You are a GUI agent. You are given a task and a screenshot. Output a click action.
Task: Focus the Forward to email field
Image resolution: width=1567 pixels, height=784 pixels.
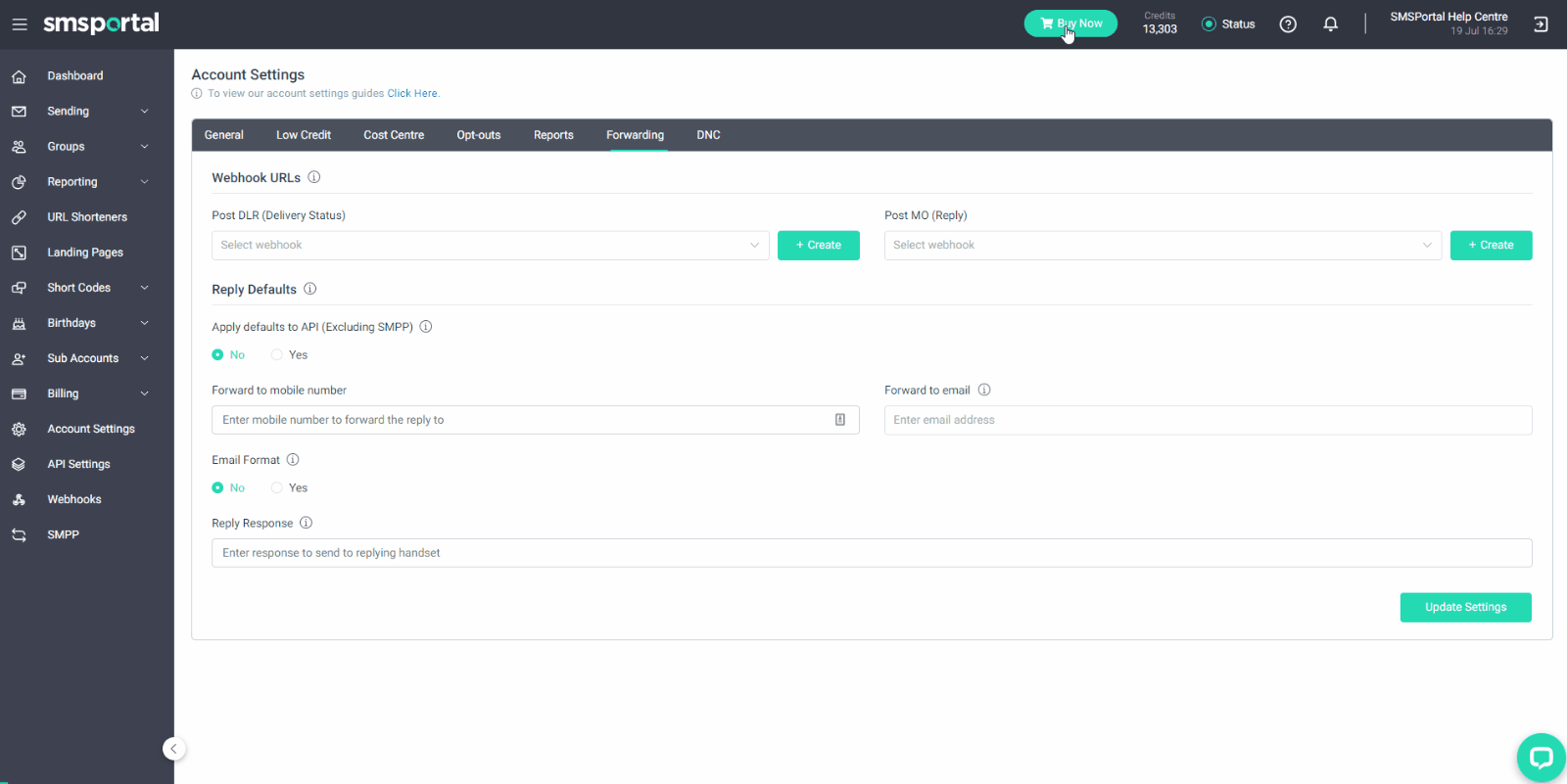[1209, 420]
